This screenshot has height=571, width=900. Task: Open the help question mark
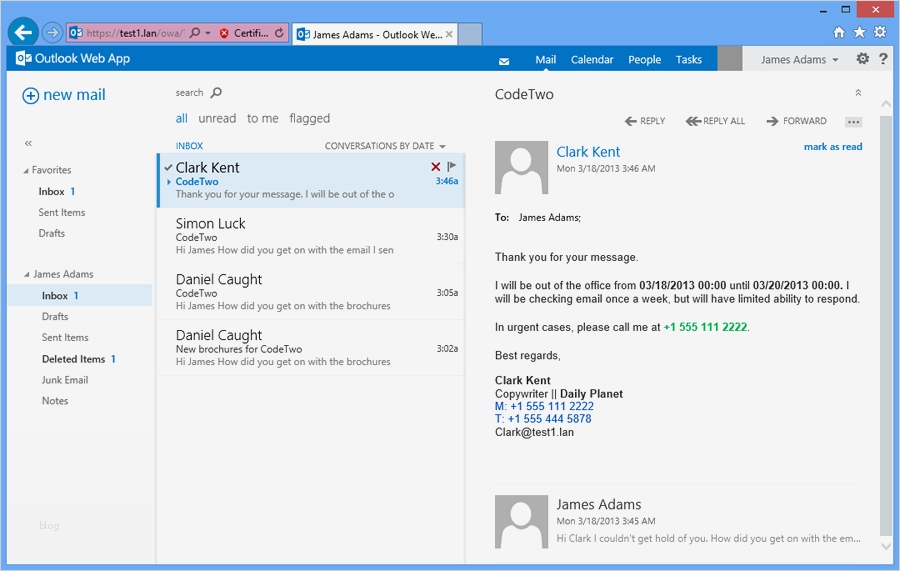click(x=883, y=59)
